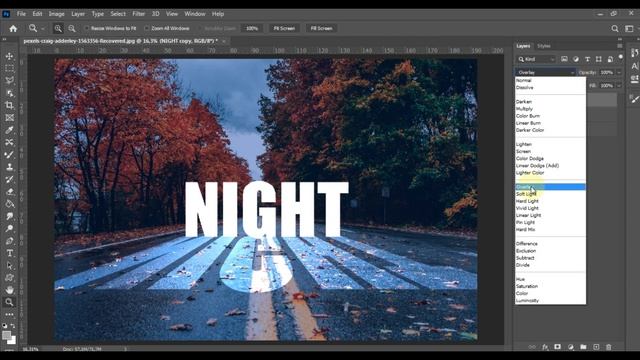Click the Delete layer trash icon
The height and width of the screenshot is (360, 640).
(x=609, y=347)
